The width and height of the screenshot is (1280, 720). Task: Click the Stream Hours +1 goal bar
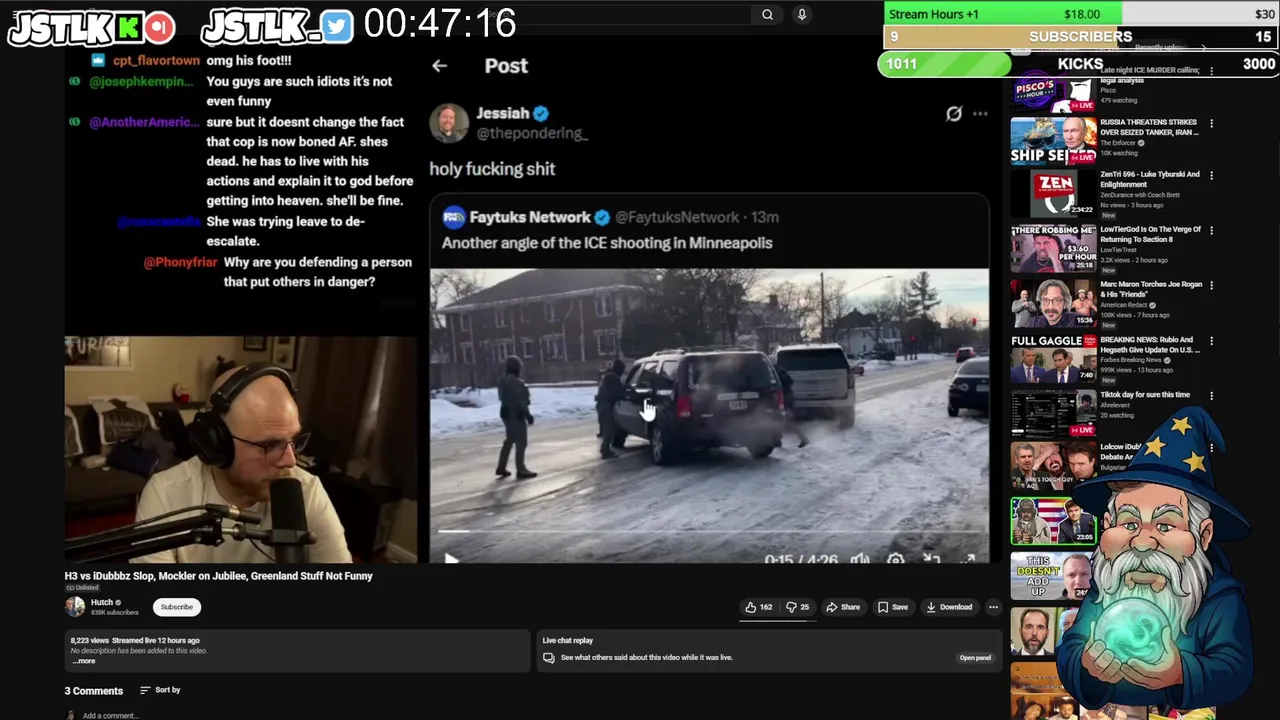coord(1081,14)
